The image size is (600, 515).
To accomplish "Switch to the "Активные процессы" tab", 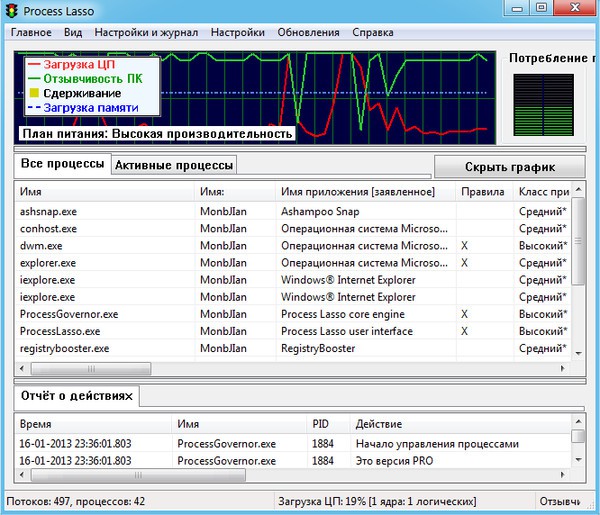I will [x=174, y=165].
